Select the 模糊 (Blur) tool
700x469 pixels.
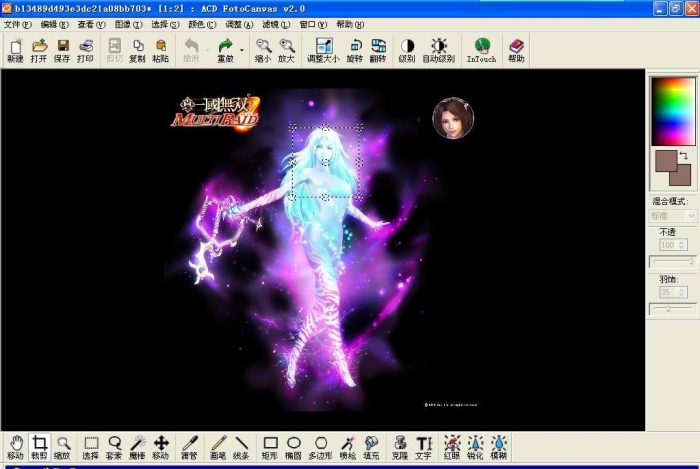coord(499,448)
